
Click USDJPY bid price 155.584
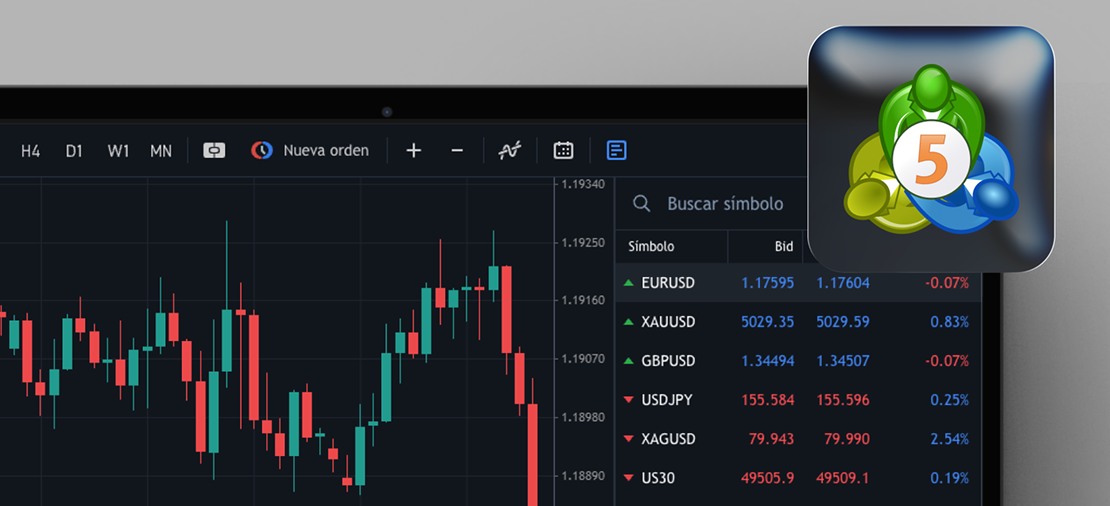point(767,400)
